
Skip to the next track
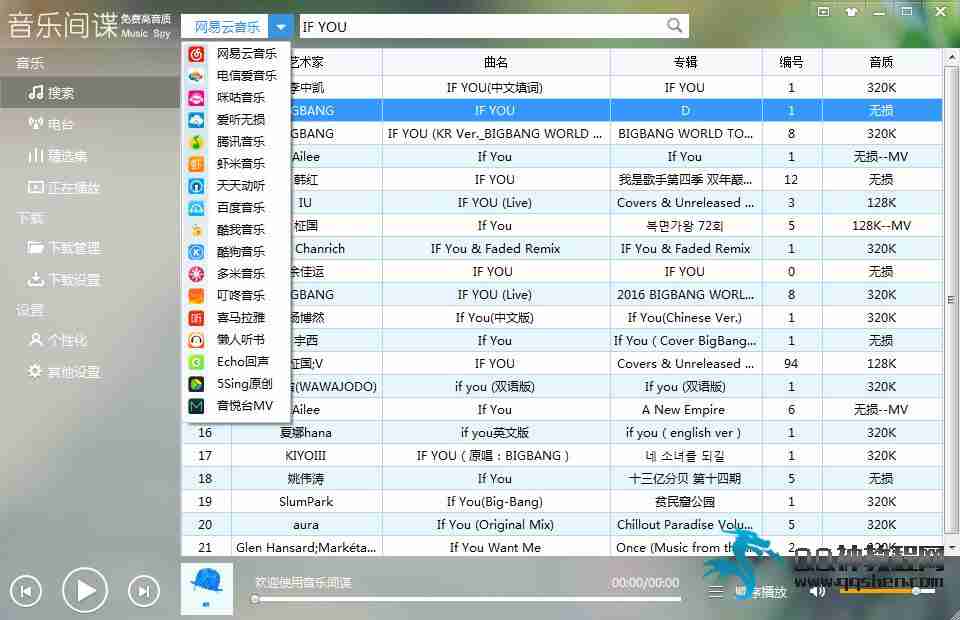tap(143, 591)
